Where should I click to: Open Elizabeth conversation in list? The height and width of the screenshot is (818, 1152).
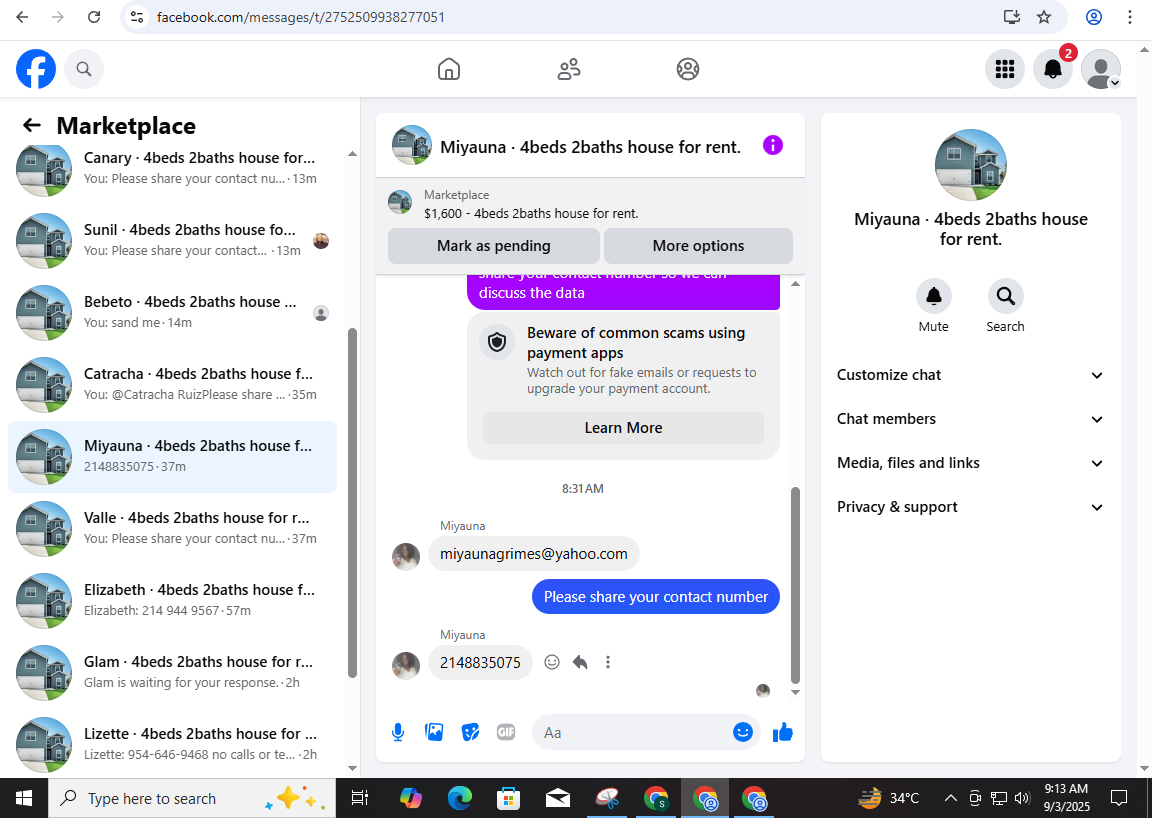coord(173,600)
